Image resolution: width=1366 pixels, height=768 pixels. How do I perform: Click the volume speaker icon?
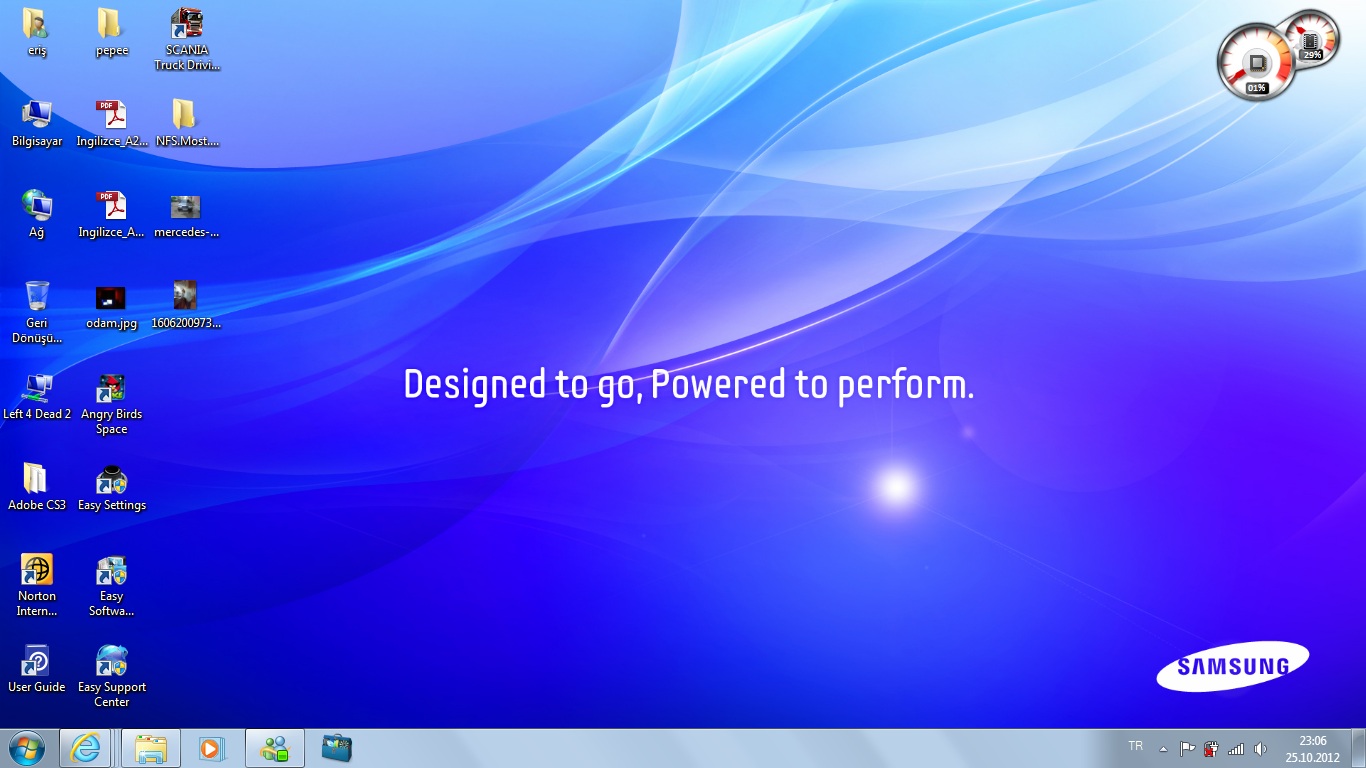1260,748
